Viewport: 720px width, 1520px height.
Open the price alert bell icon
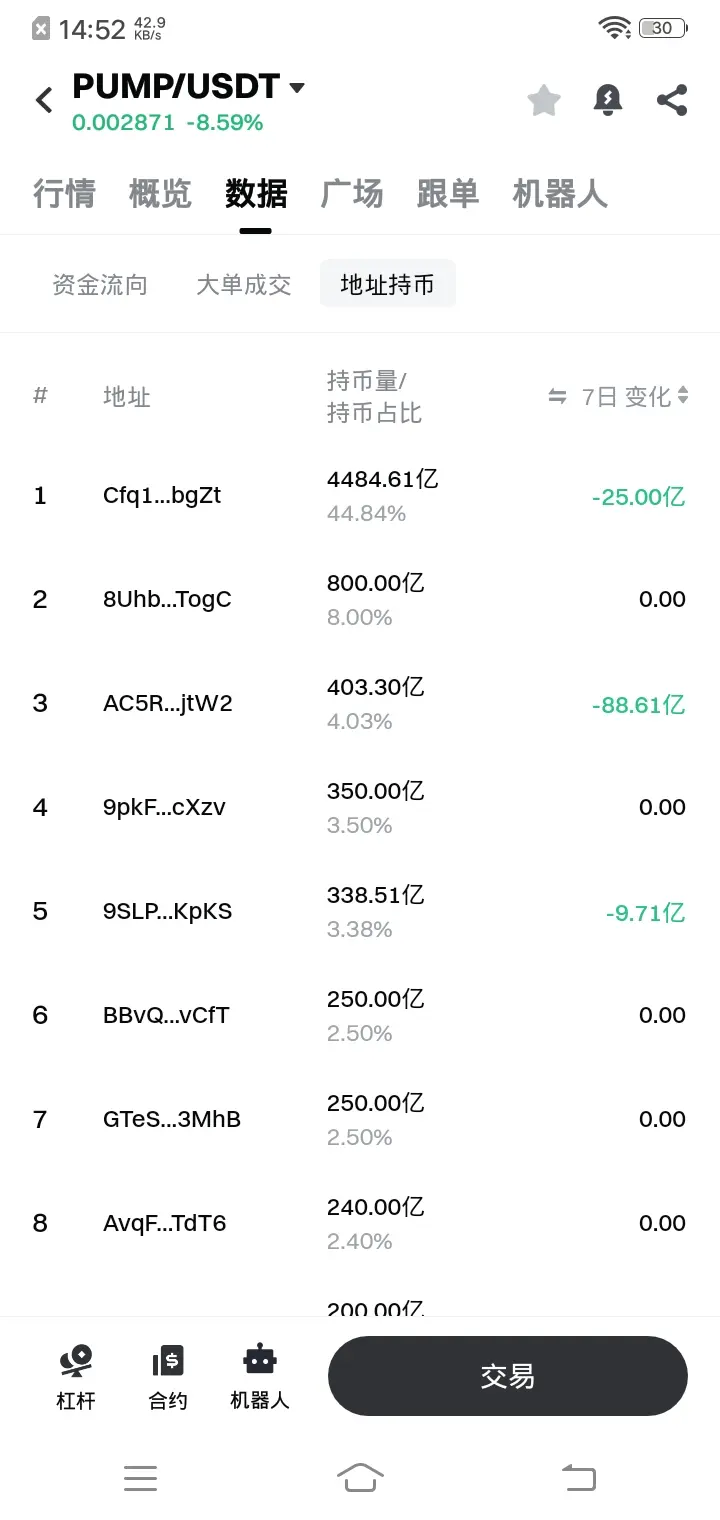pos(608,100)
